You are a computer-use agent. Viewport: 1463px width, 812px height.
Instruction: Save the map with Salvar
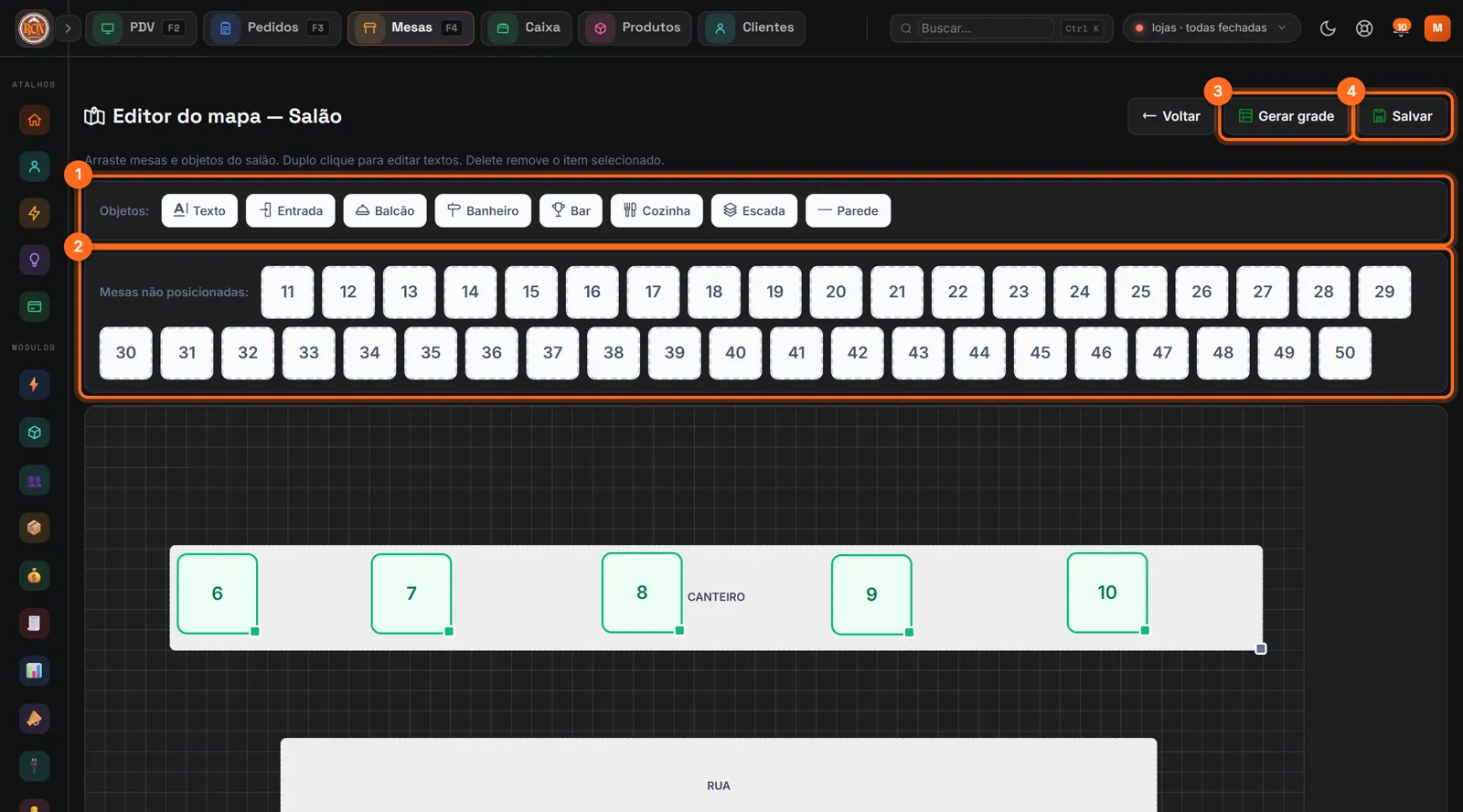coord(1403,116)
